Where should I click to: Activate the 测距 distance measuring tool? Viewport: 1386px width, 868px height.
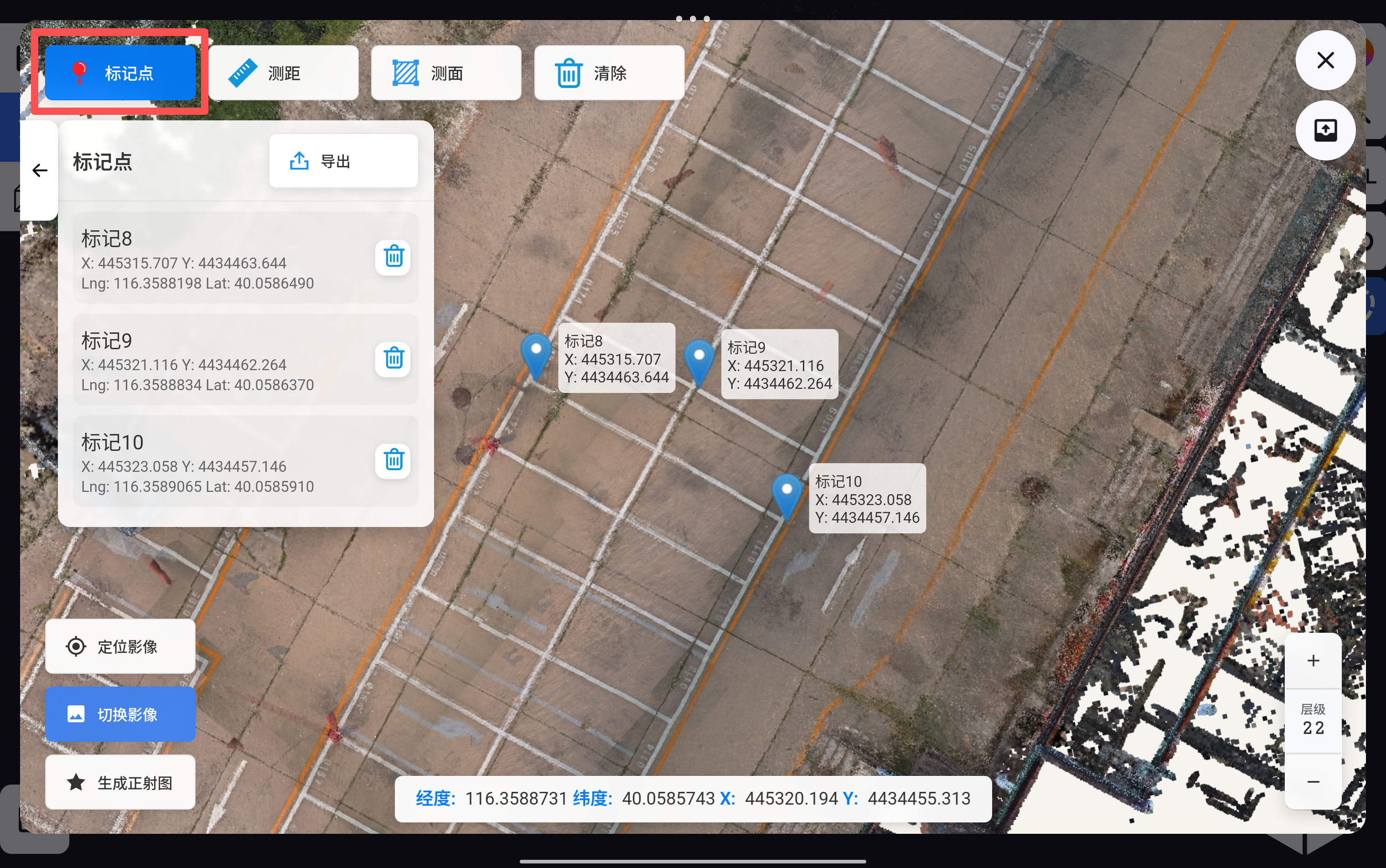283,73
